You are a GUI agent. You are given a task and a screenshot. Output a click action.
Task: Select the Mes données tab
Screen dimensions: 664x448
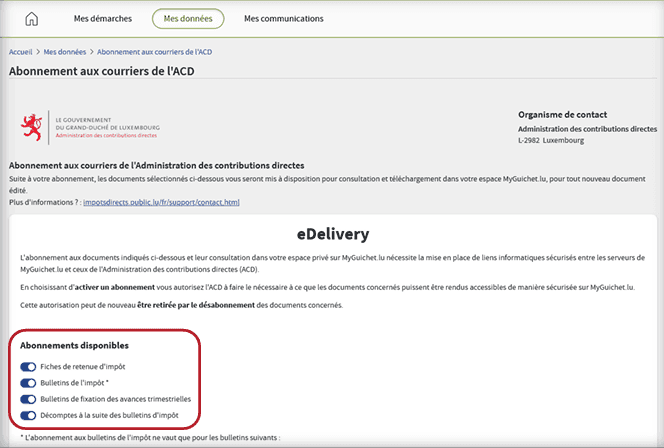[188, 18]
